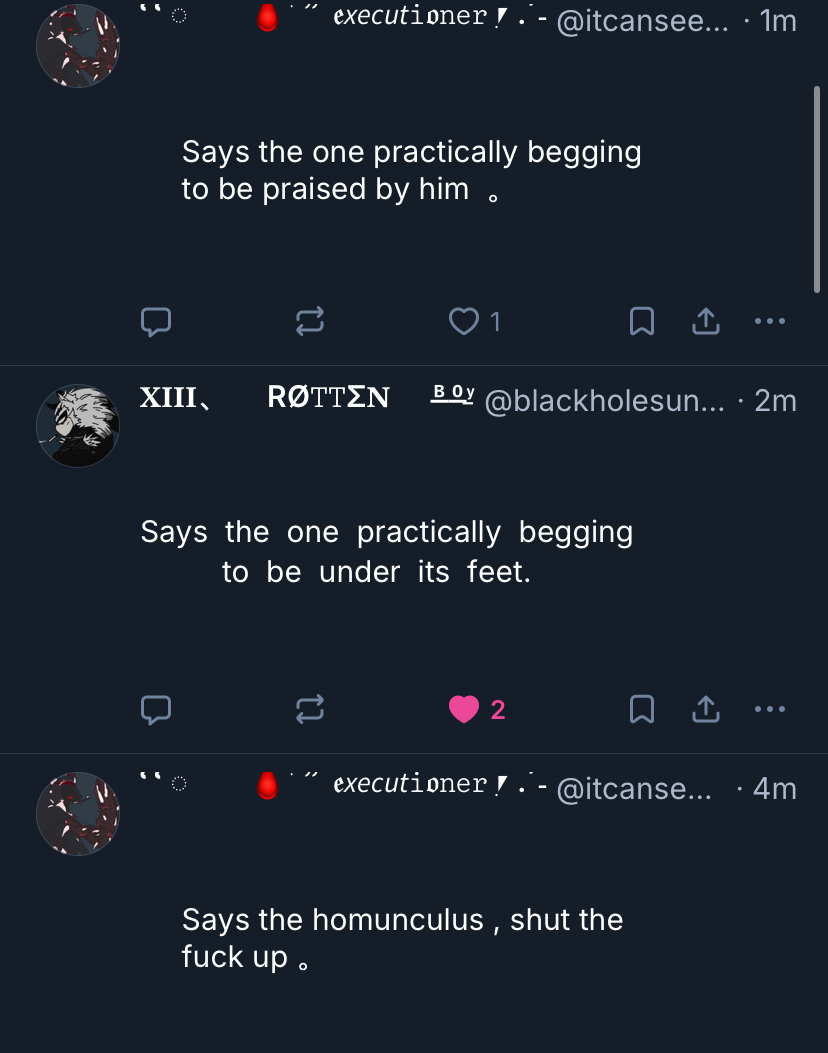The width and height of the screenshot is (828, 1053).
Task: Open the avatar of the top executioner tweet
Action: [x=78, y=46]
